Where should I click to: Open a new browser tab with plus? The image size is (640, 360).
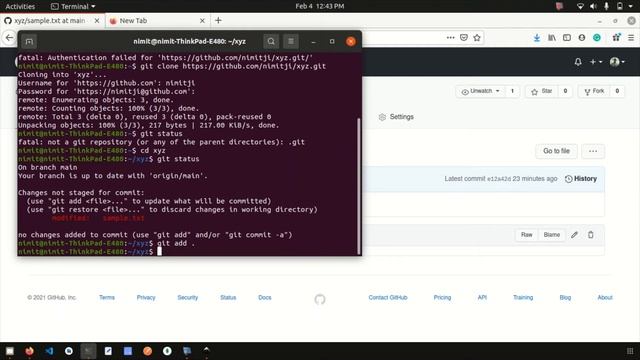pos(218,20)
